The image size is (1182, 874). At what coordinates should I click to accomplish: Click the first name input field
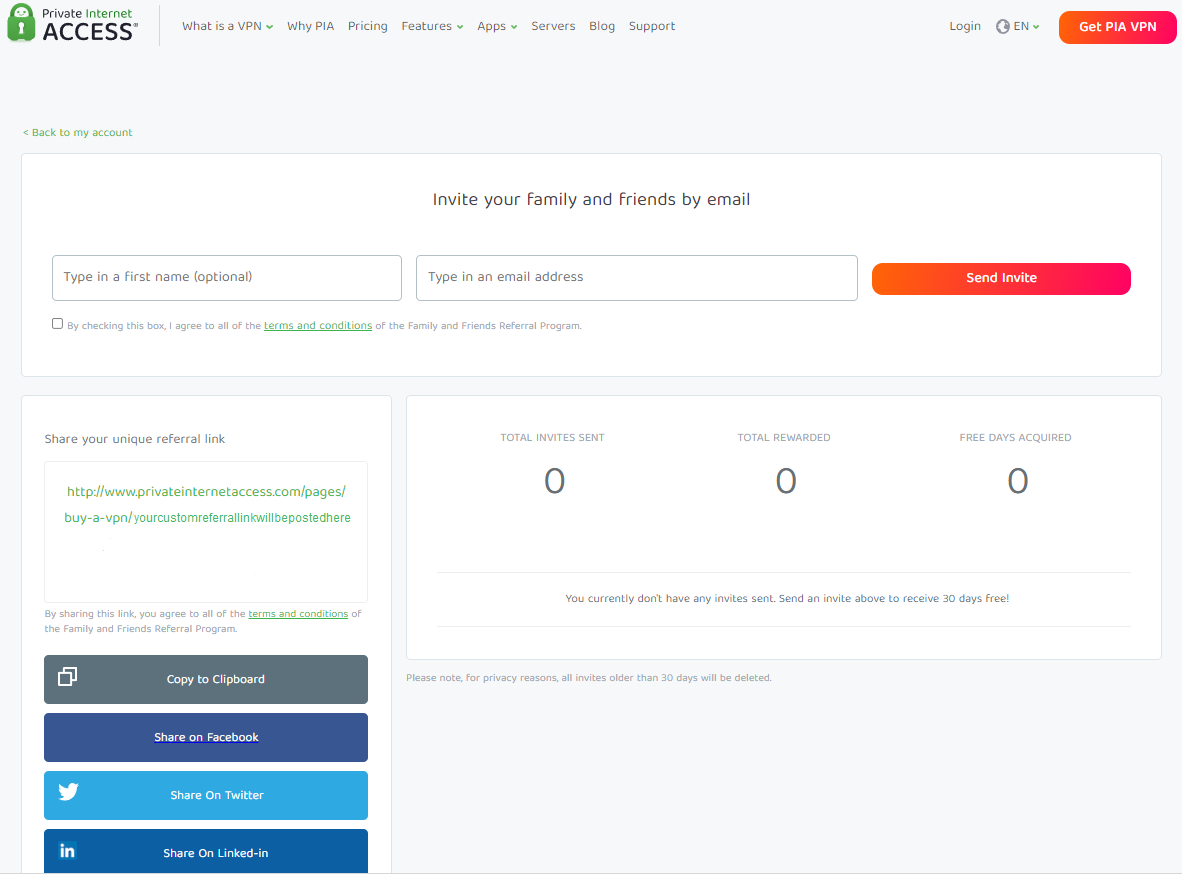tap(227, 278)
